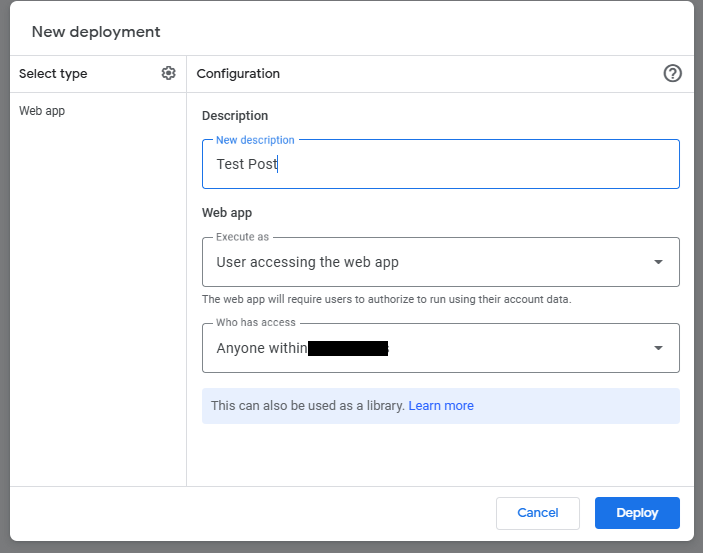Click the Description section label
Viewport: 703px width, 553px height.
point(235,116)
